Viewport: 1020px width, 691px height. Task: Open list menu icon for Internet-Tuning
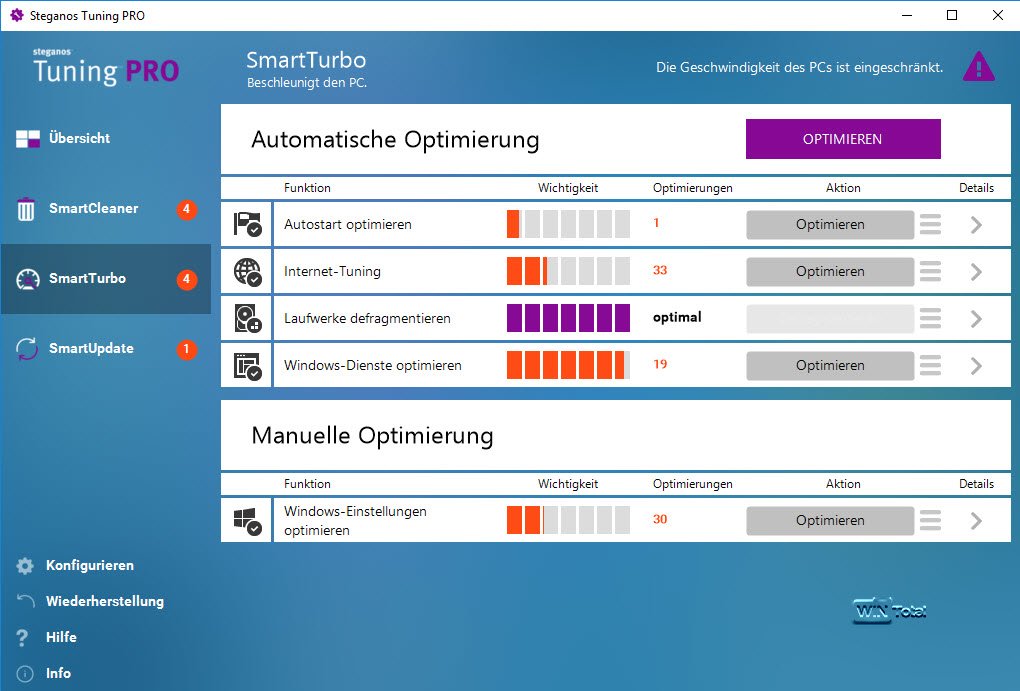[930, 271]
